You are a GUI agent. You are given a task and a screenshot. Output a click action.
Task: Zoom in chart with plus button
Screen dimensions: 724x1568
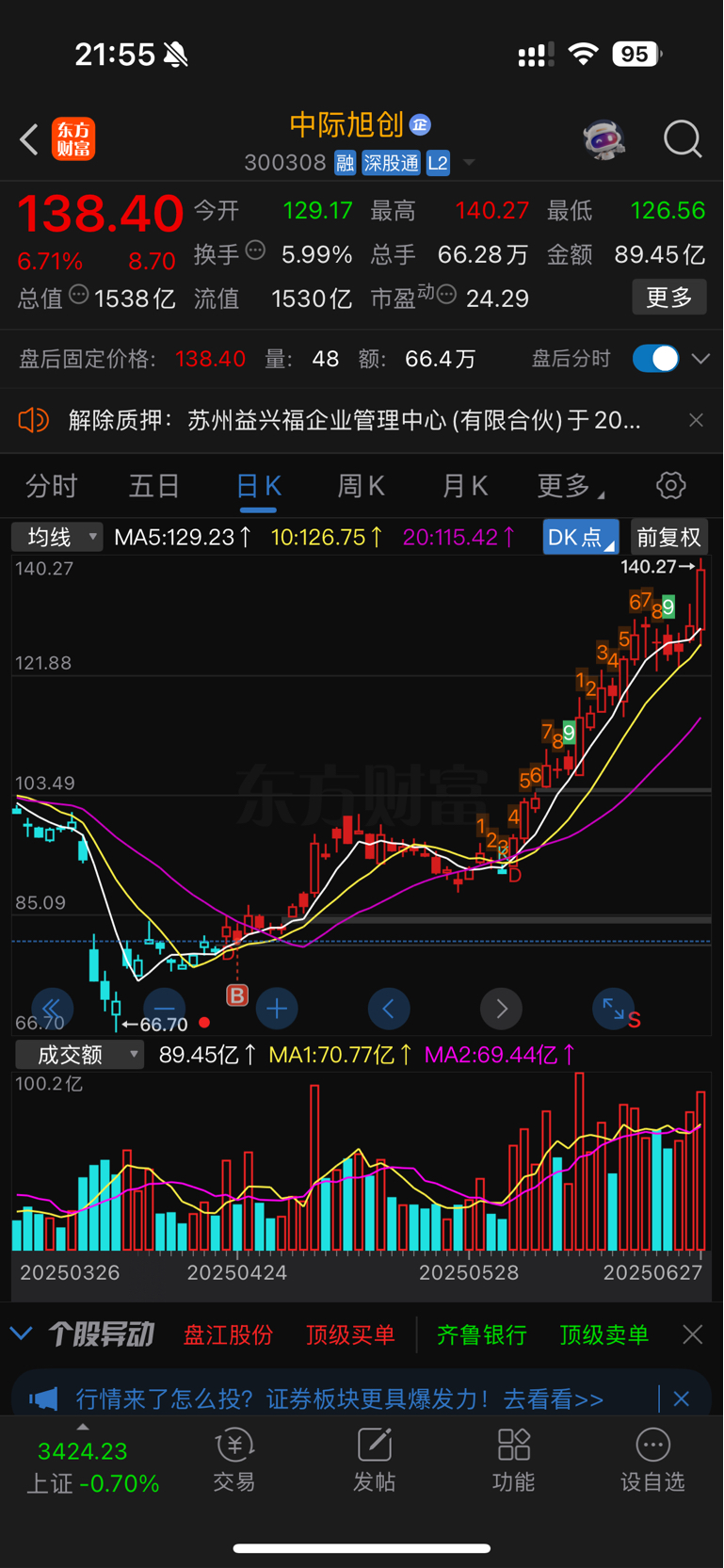[x=277, y=1009]
